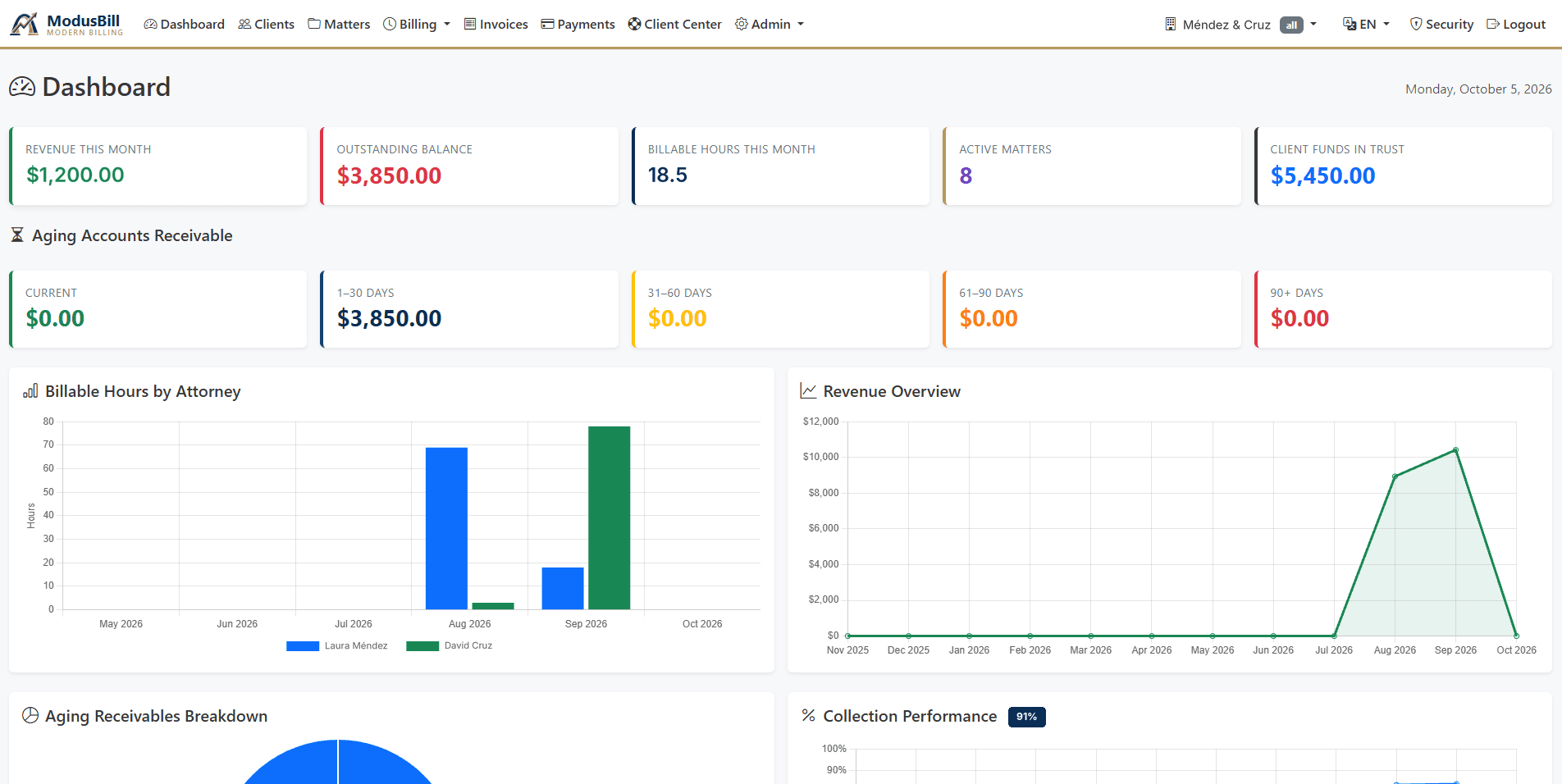
Task: Click the Outstanding Balance card
Action: (x=469, y=166)
